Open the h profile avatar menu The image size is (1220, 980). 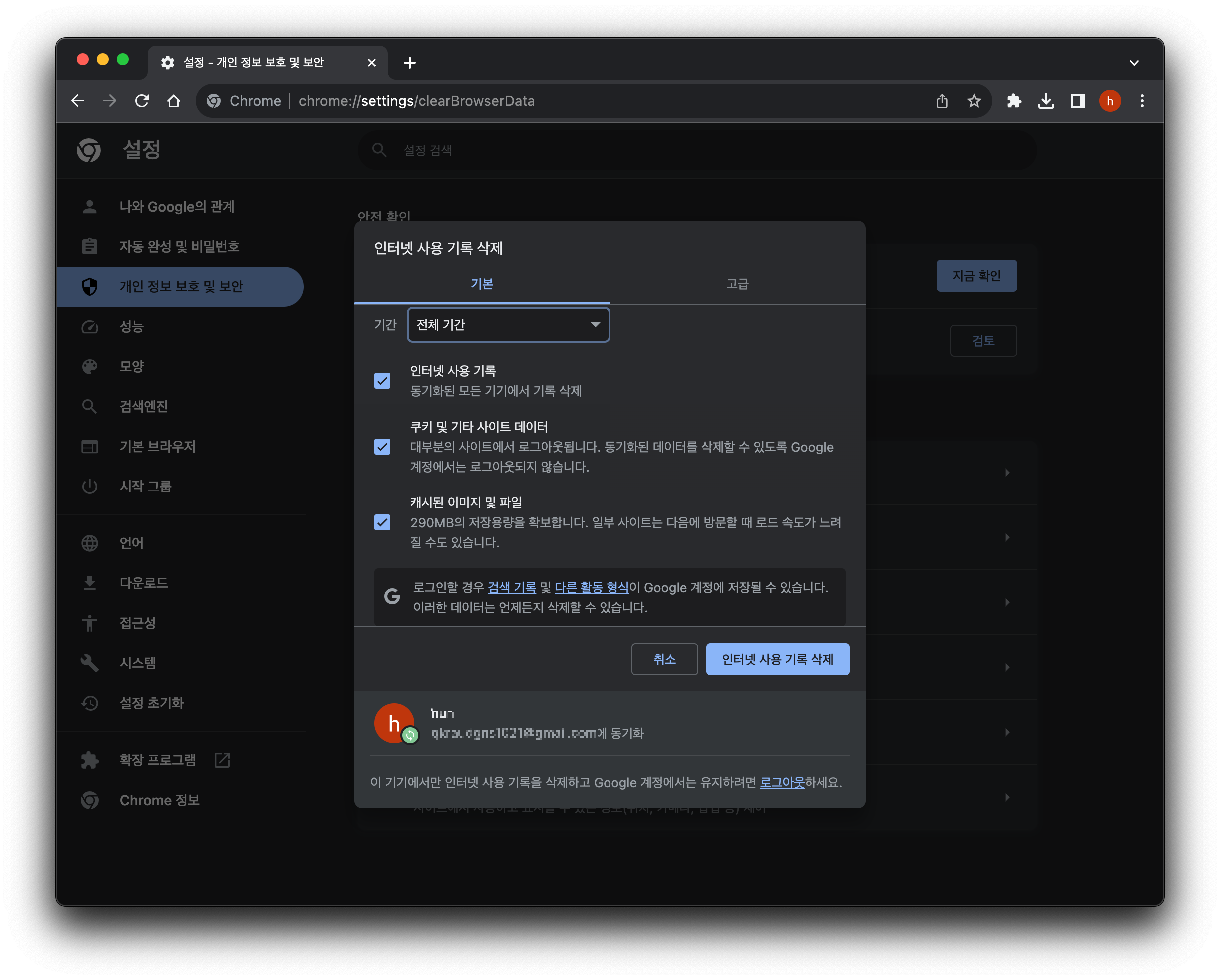pos(1109,101)
